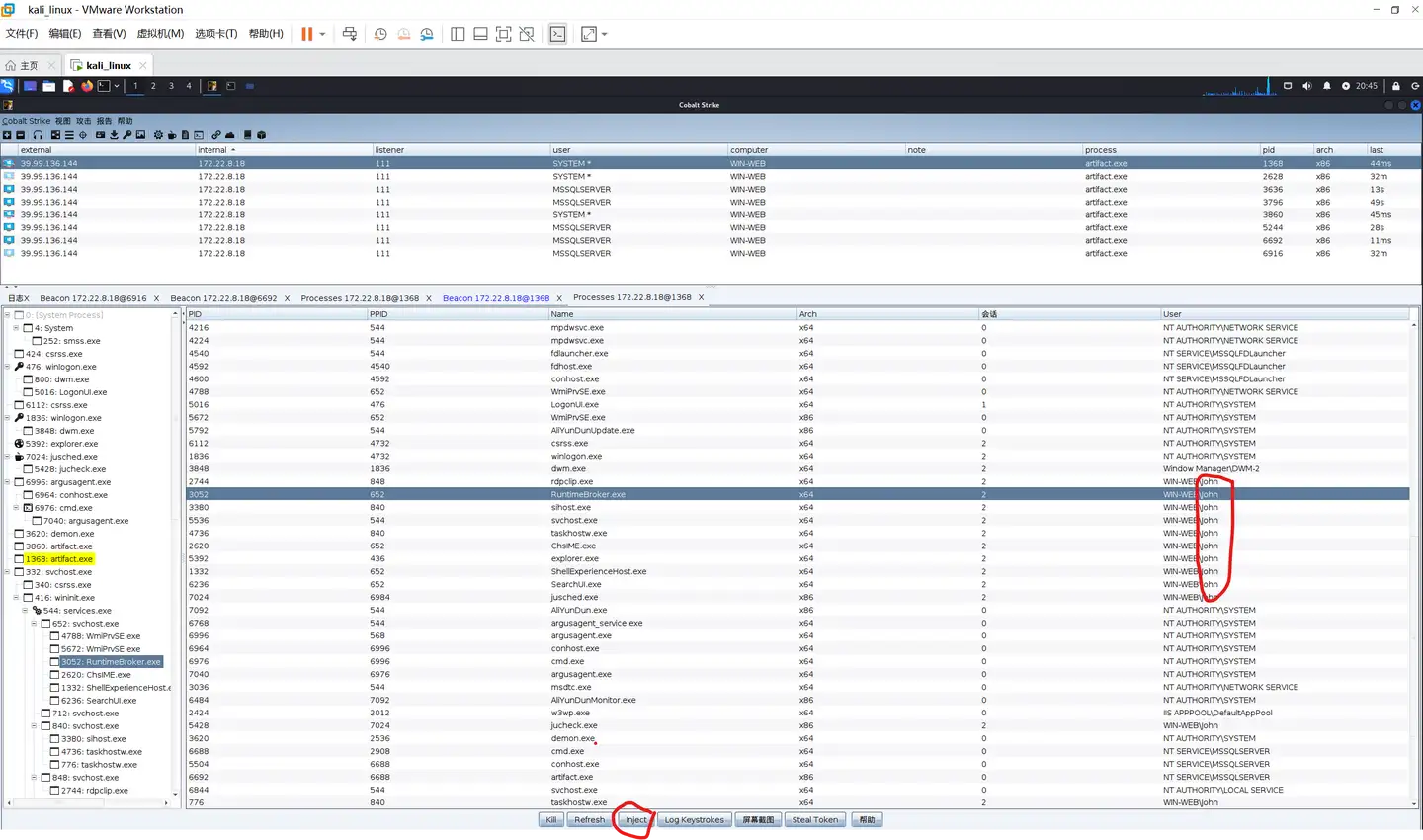The image size is (1423, 840).
Task: Open the file manager folder icon in Kali panel
Action: pyautogui.click(x=48, y=86)
